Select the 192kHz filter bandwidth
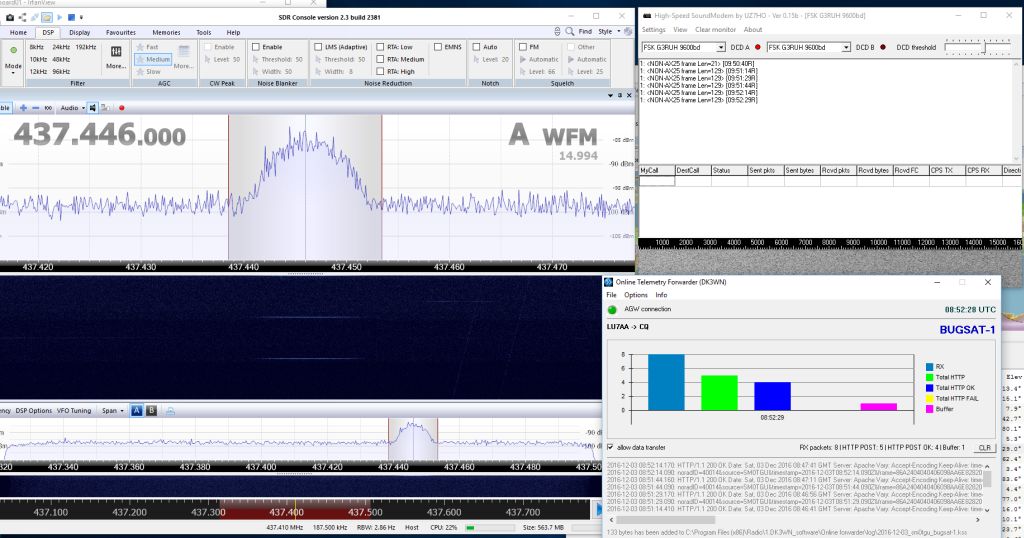The height and width of the screenshot is (538, 1024). 86,47
